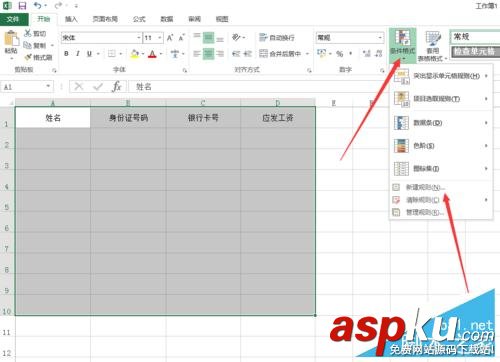Switch to the Formulas (公式) tab
This screenshot has width=500, height=362.
click(139, 19)
